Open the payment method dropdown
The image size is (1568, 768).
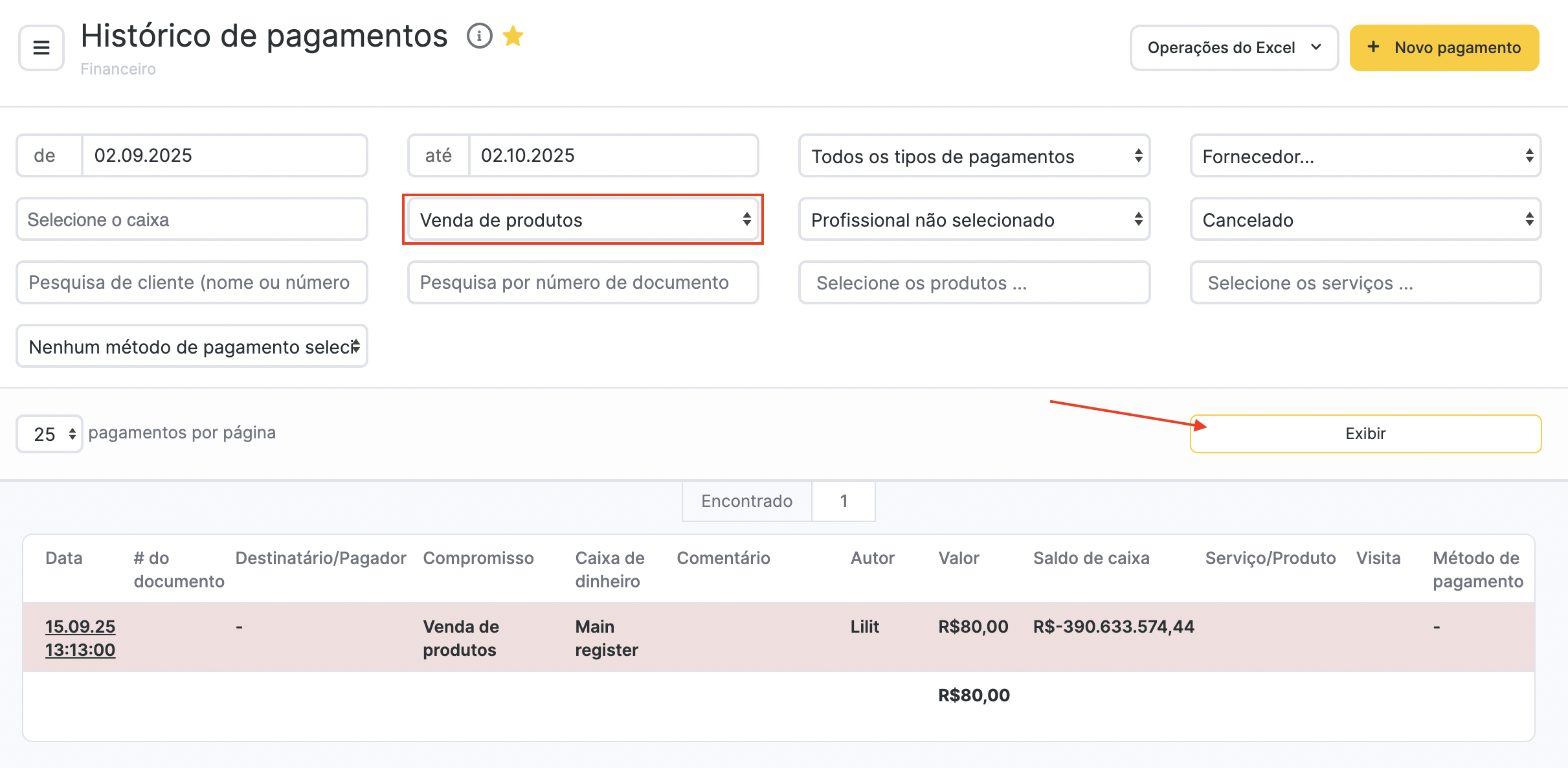192,346
